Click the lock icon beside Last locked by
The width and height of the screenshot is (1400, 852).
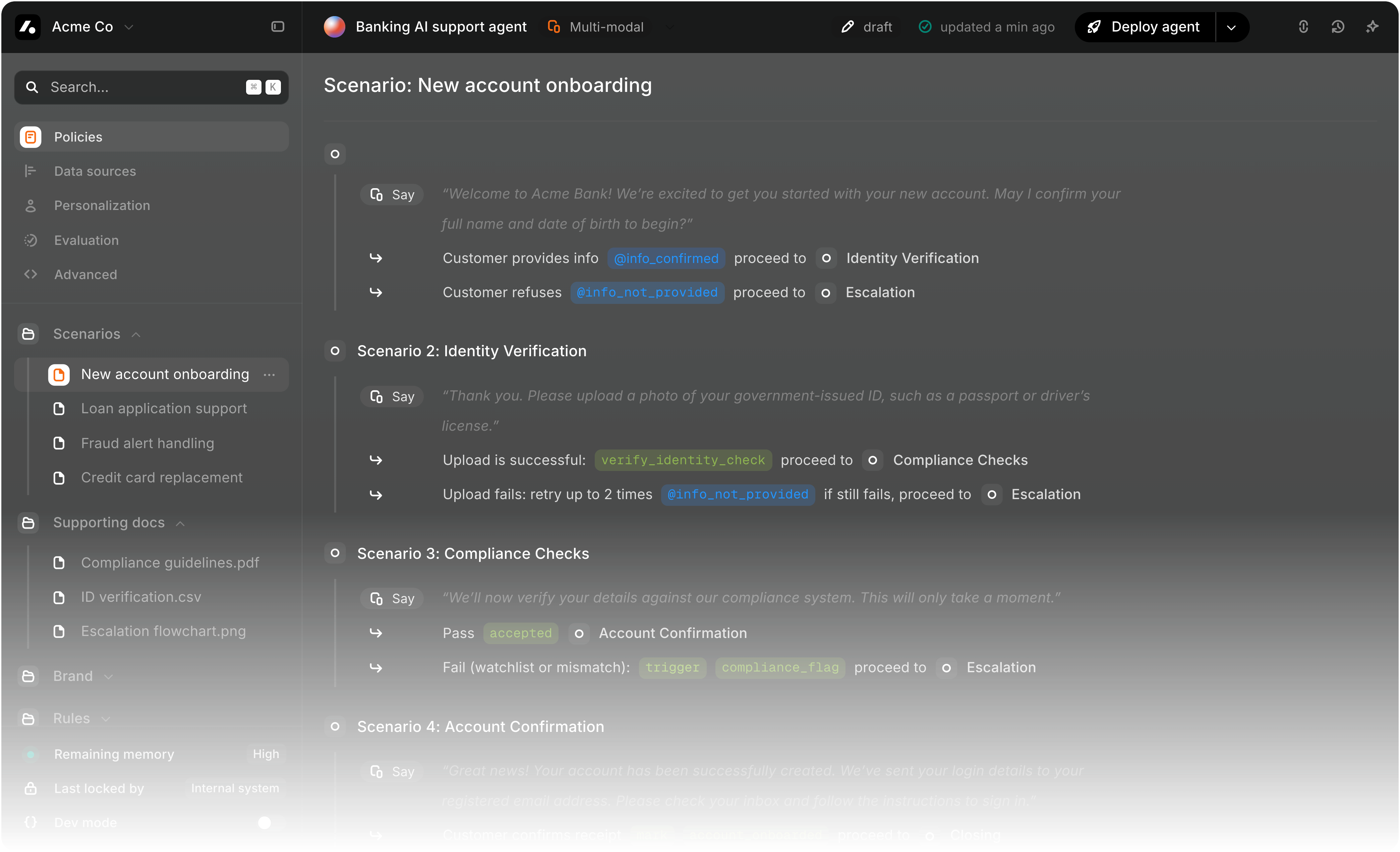(x=31, y=788)
